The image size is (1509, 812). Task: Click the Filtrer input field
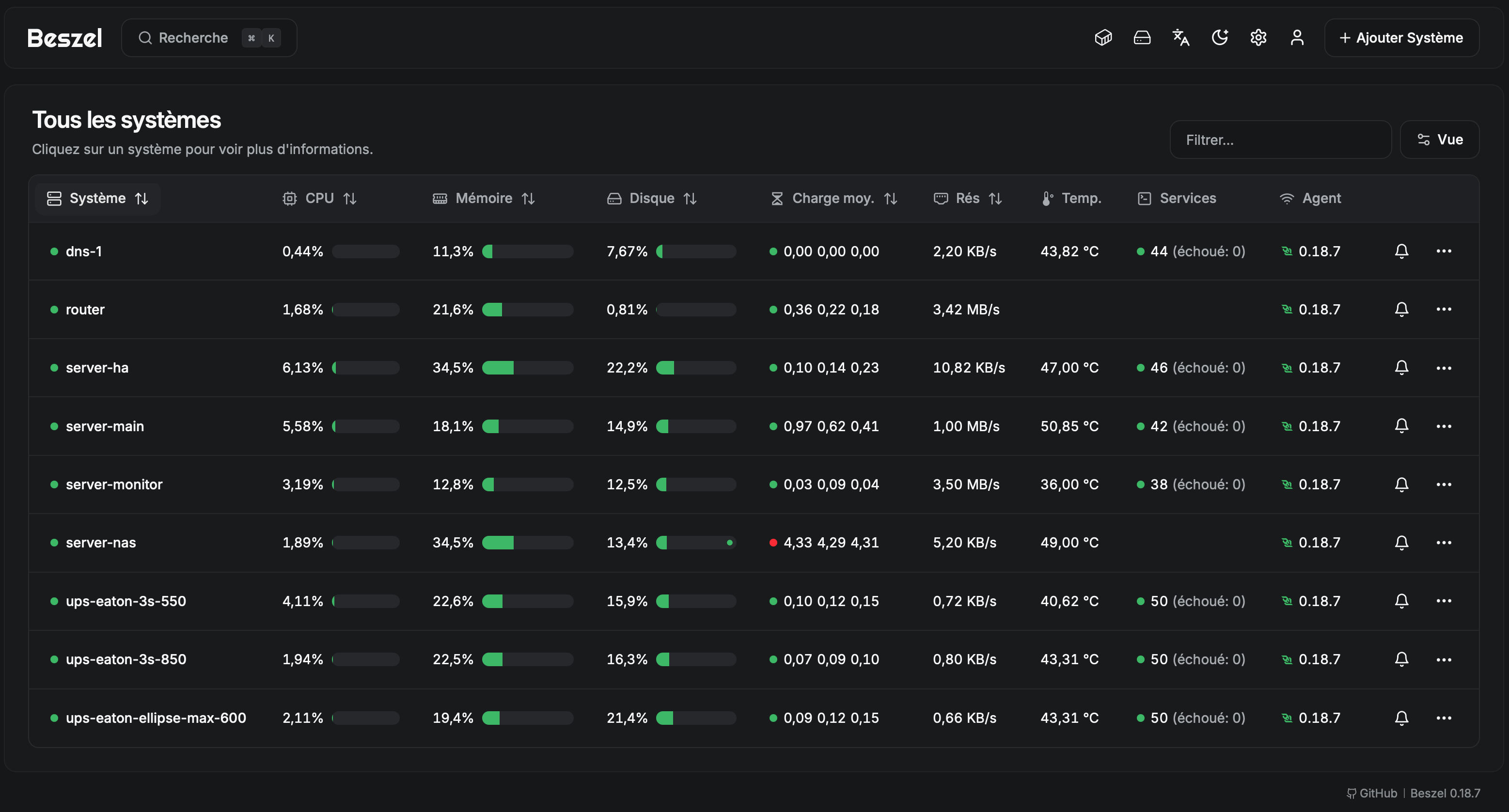pos(1280,140)
